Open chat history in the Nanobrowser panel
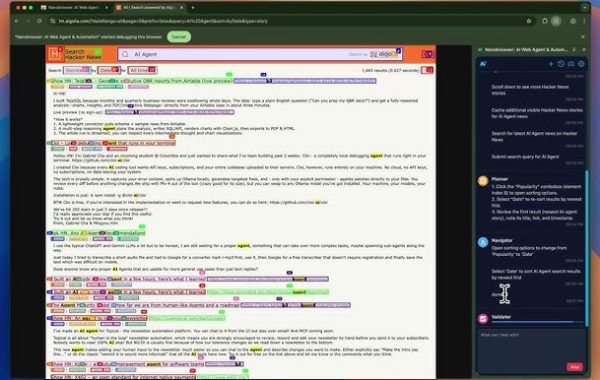Screen dimensions: 600x380 pos(561,64)
